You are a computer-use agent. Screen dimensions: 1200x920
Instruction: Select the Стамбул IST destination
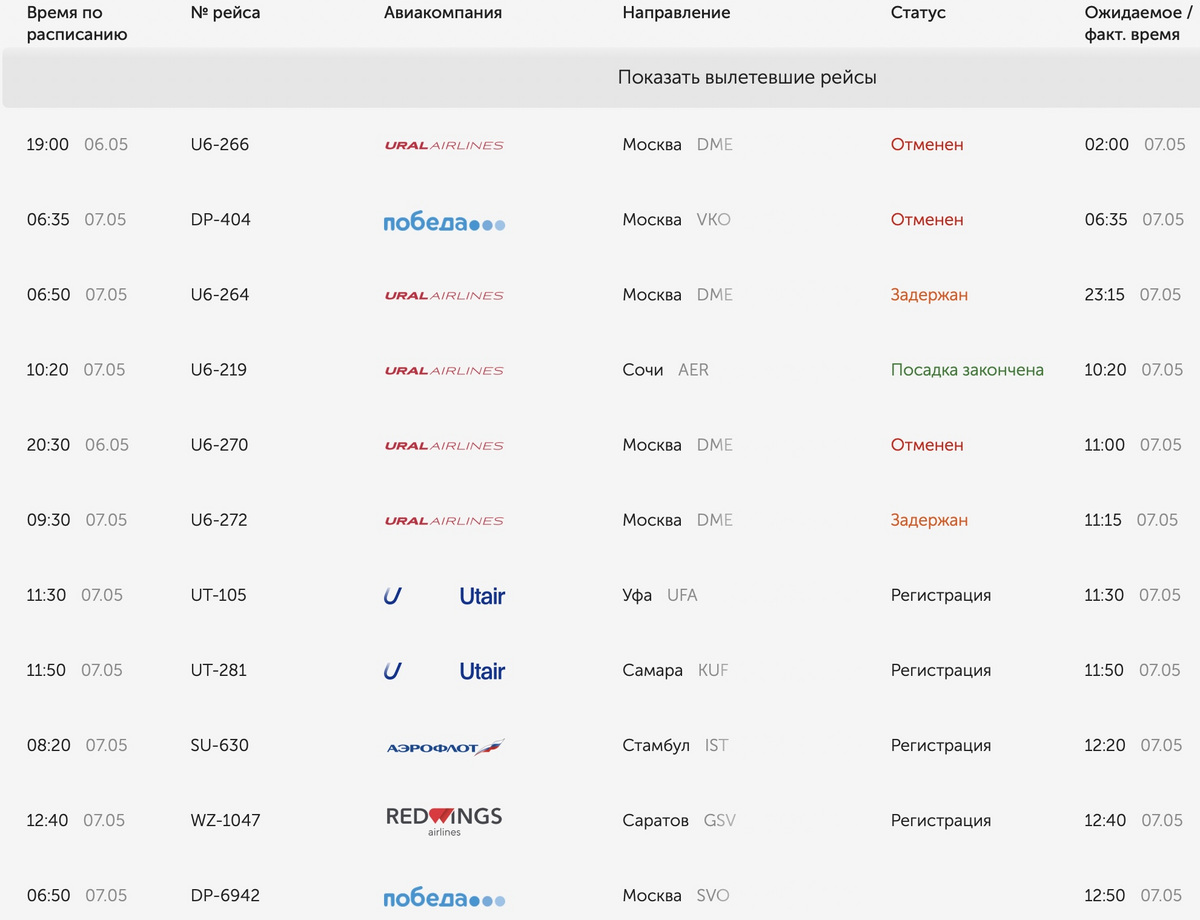[x=675, y=745]
